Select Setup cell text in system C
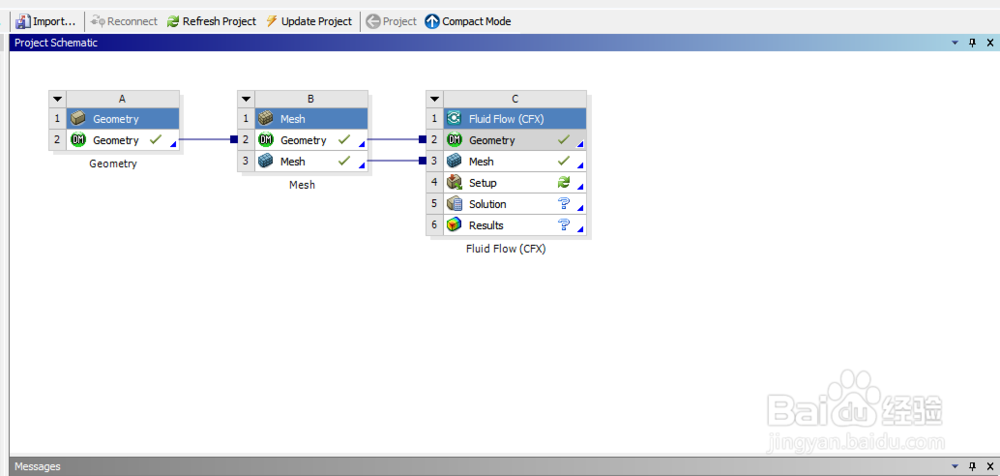The width and height of the screenshot is (1000, 476). click(x=483, y=182)
